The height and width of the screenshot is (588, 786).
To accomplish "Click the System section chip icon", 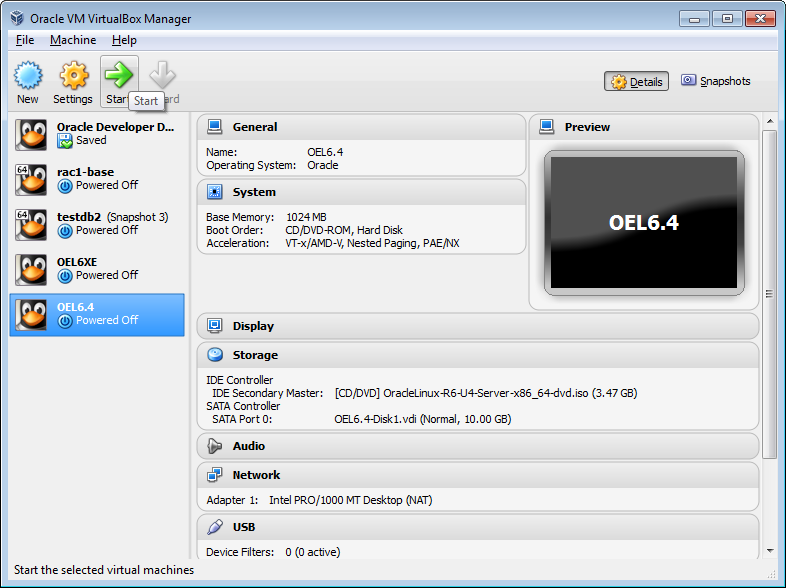I will pos(215,192).
